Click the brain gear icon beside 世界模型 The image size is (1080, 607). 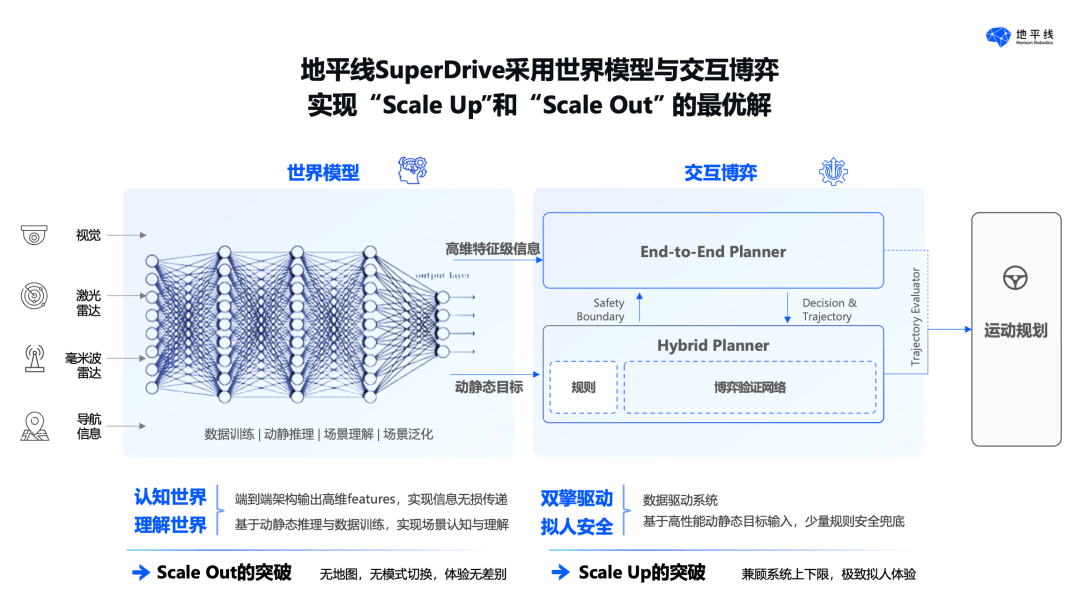413,169
